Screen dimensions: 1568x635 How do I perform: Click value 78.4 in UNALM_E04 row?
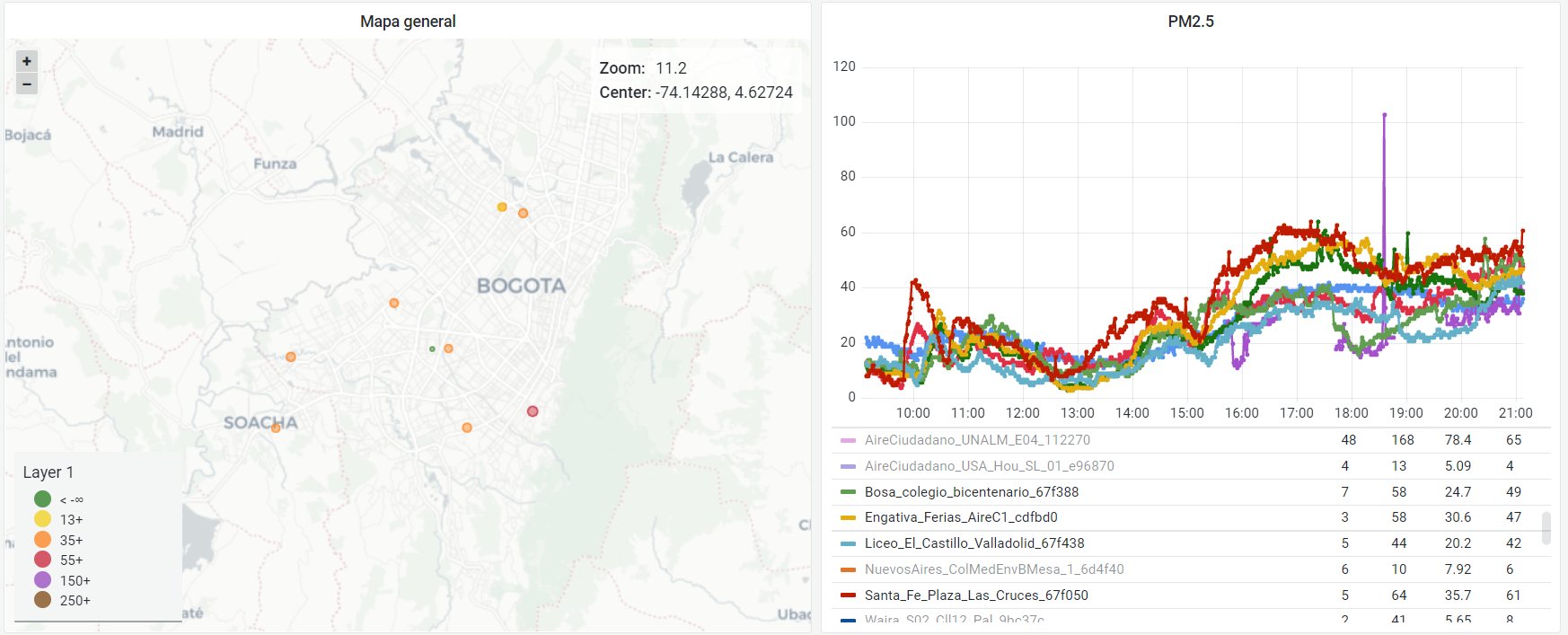click(x=1458, y=440)
